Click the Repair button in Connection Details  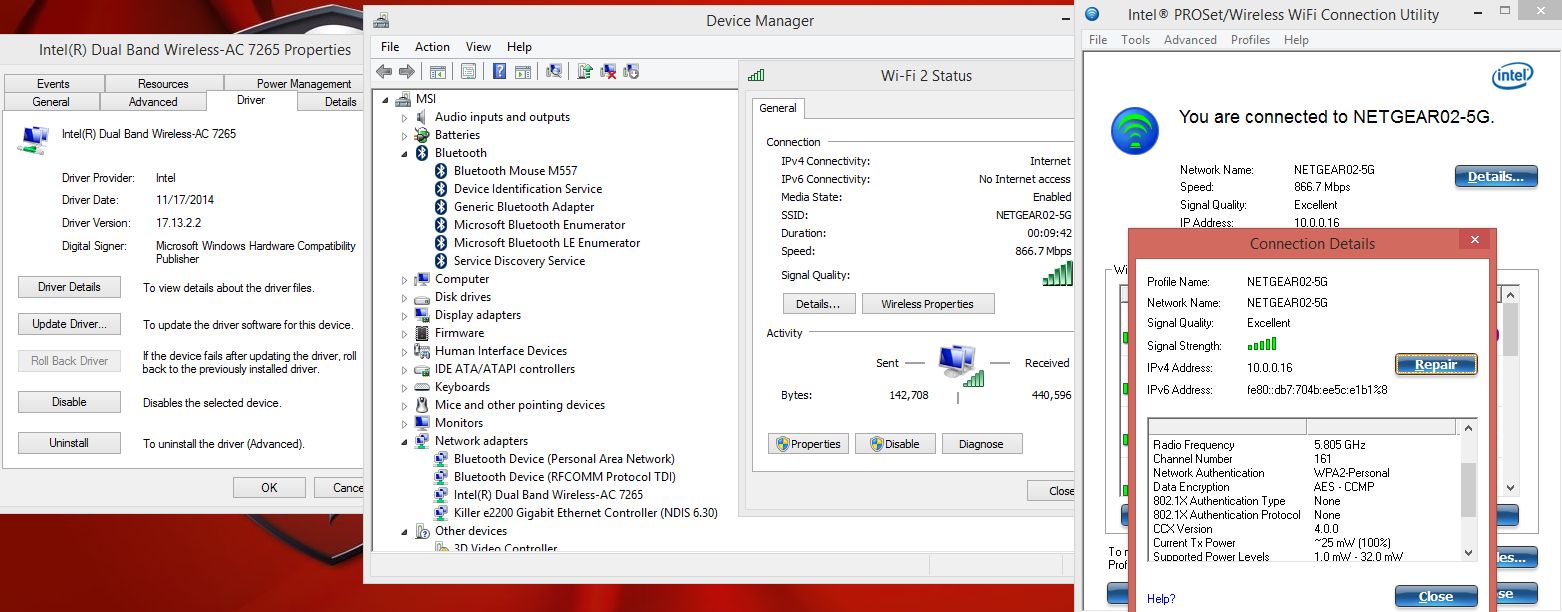click(x=1436, y=365)
